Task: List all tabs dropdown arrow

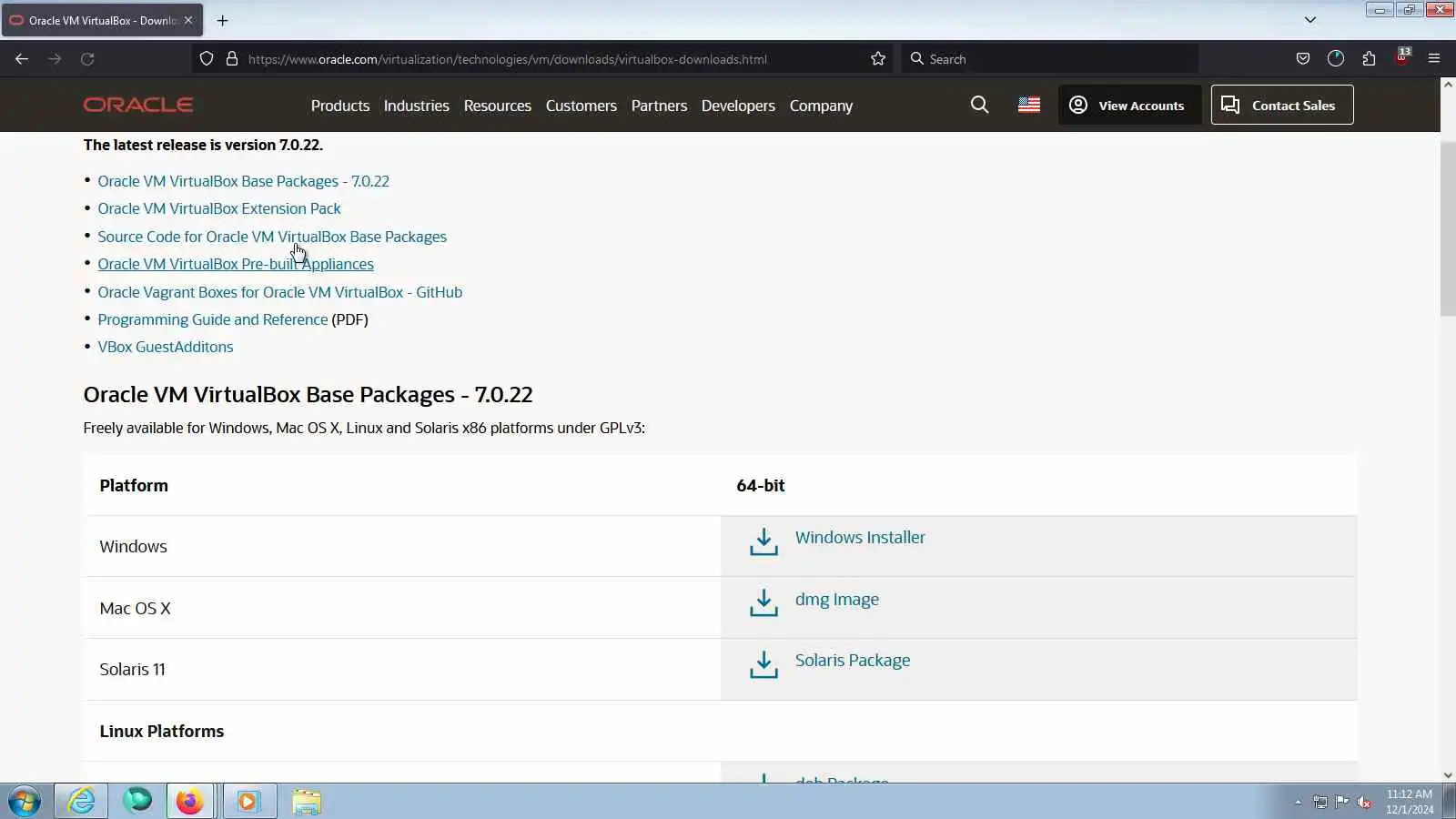Action: 1310,20
